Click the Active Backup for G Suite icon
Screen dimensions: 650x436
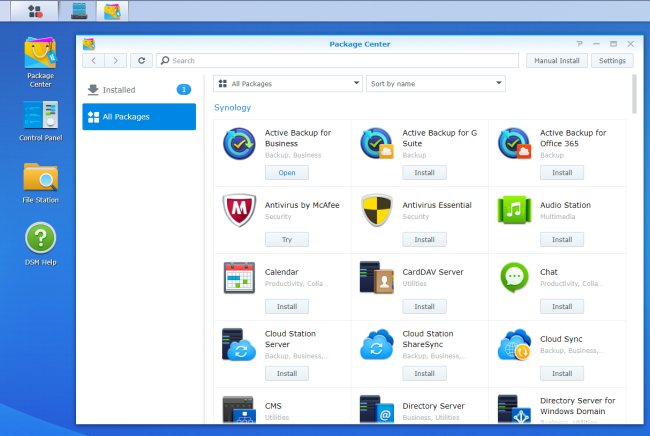[376, 143]
